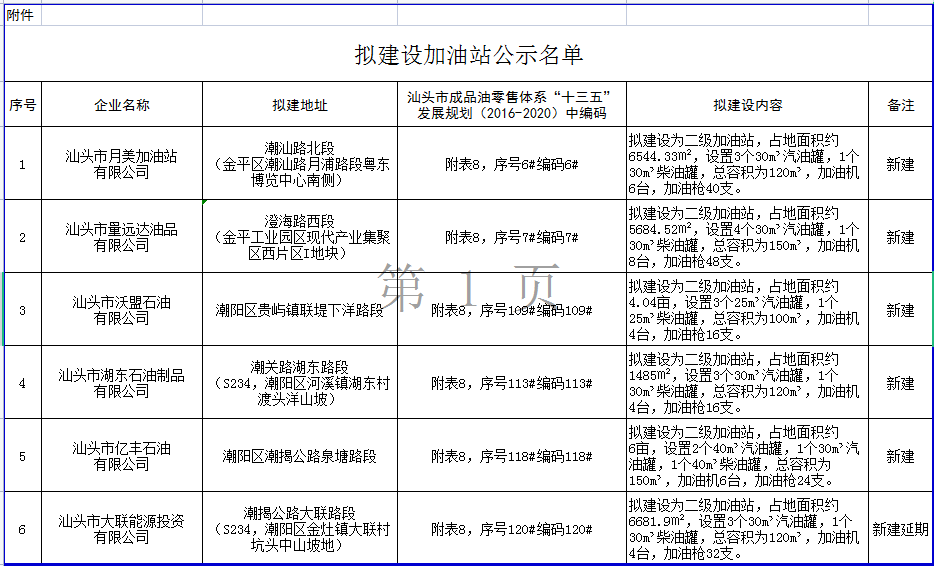This screenshot has width=934, height=566.
Task: Select 新建 remark in 沃盟石油 row
Action: [x=901, y=310]
